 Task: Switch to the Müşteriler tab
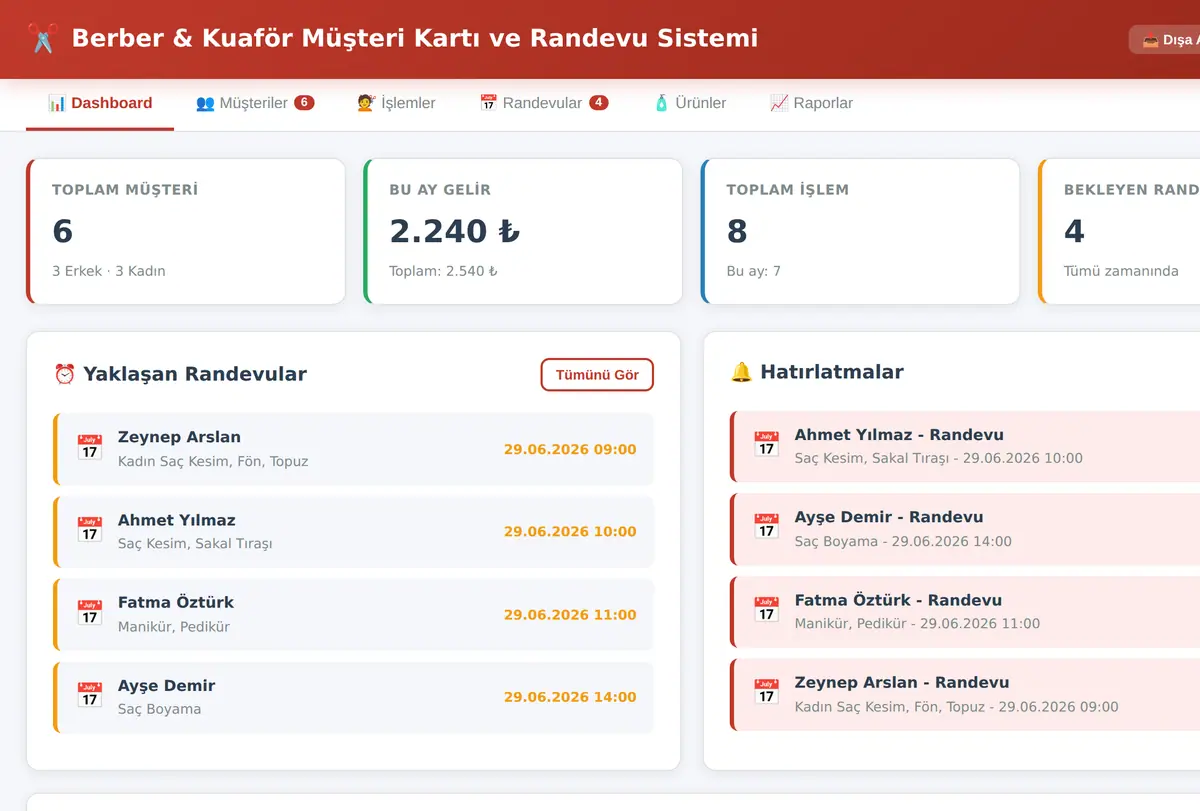tap(255, 103)
